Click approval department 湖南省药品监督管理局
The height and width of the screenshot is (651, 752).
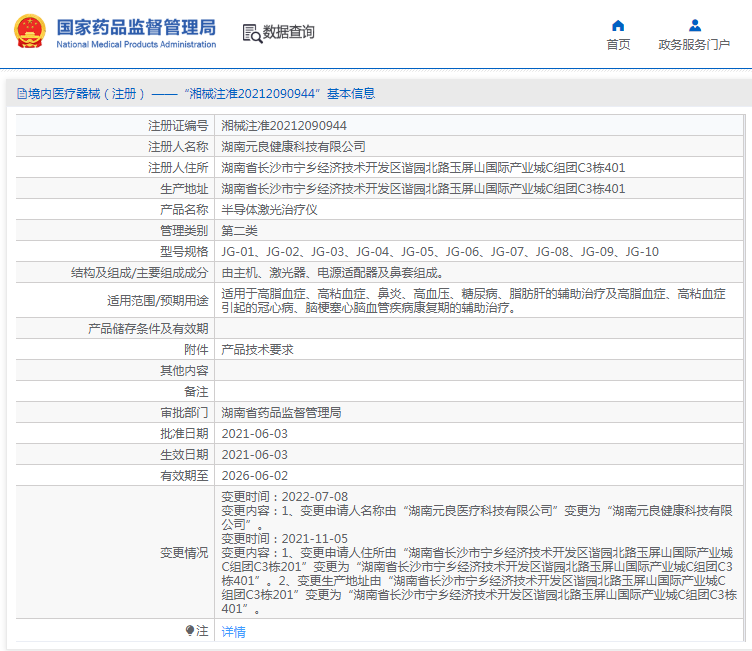[282, 413]
